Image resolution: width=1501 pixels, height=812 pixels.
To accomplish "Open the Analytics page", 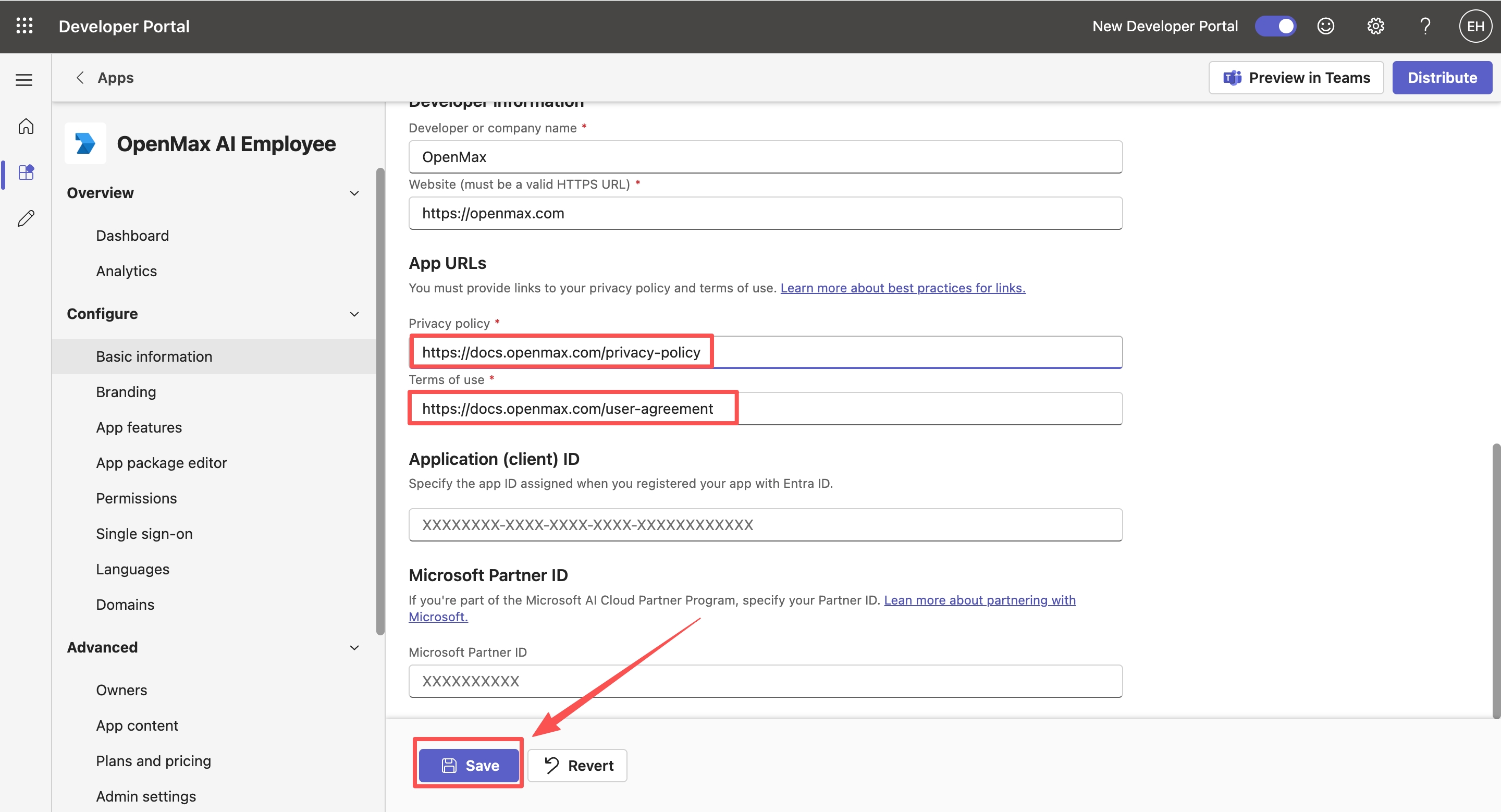I will pos(127,271).
